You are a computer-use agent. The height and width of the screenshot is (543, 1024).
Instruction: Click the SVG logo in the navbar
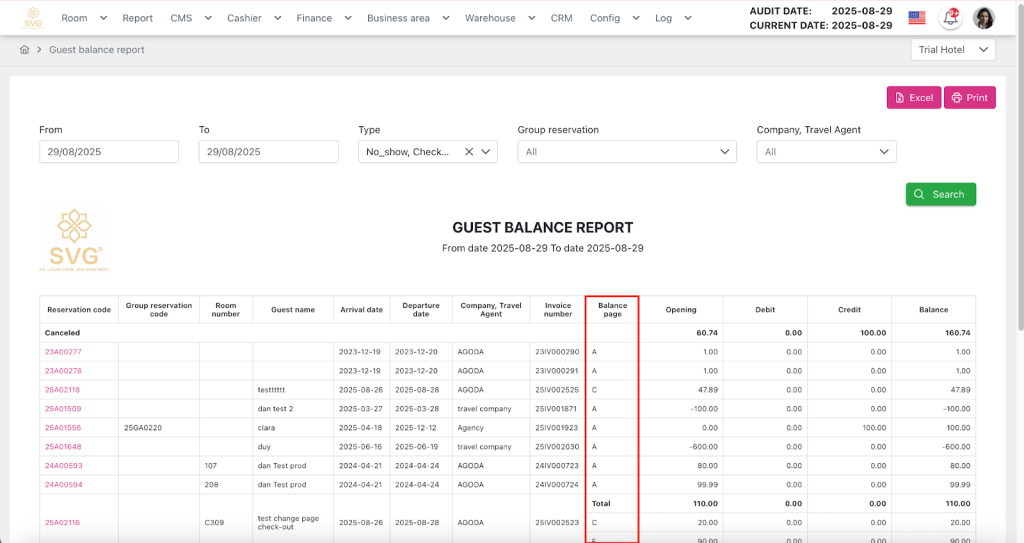tap(34, 18)
